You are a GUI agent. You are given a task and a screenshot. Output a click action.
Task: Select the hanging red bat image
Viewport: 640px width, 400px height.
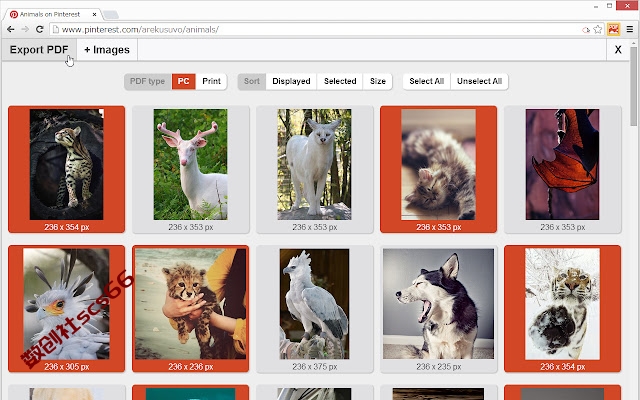tap(562, 169)
